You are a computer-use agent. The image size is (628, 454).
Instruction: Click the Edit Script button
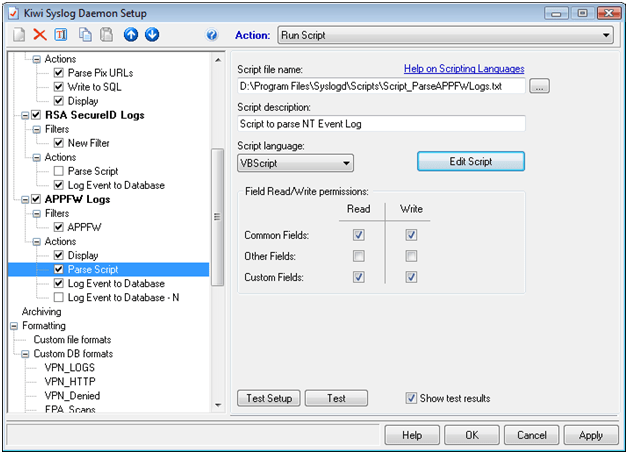[x=470, y=161]
